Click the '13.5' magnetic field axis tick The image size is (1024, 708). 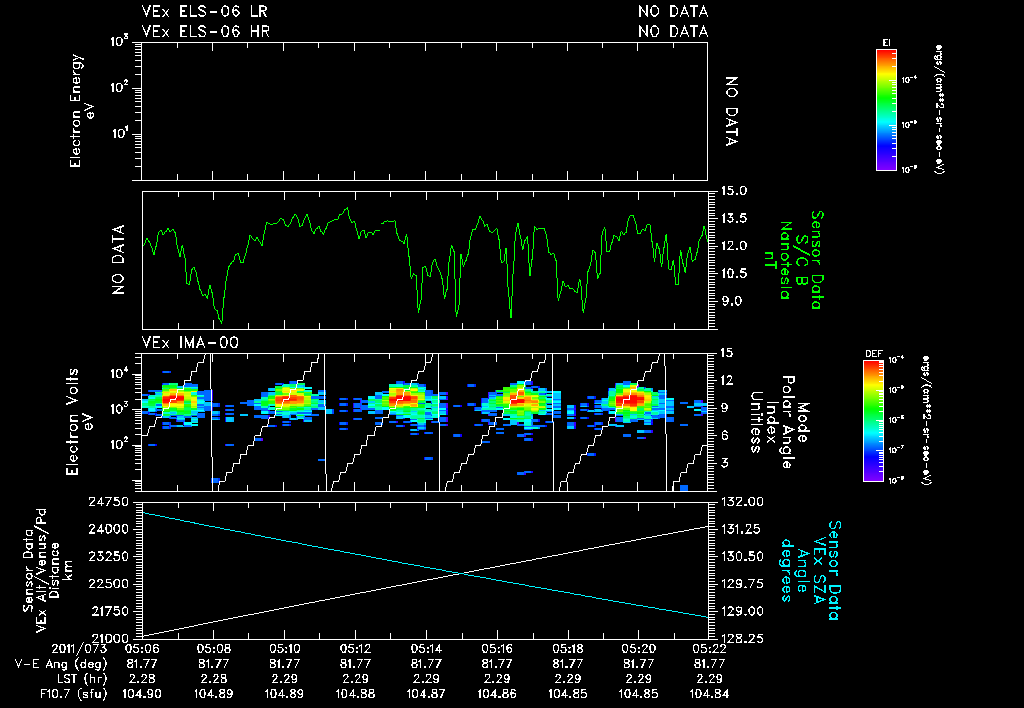coord(734,219)
